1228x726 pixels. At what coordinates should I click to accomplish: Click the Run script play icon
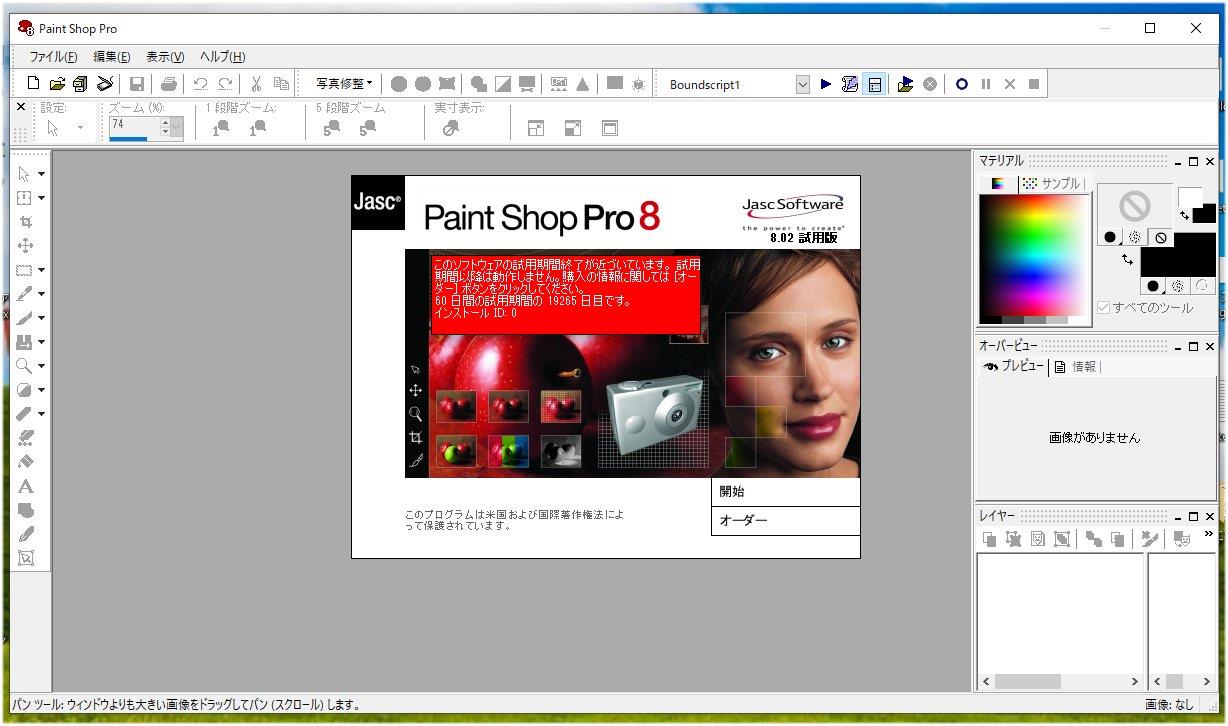(825, 84)
